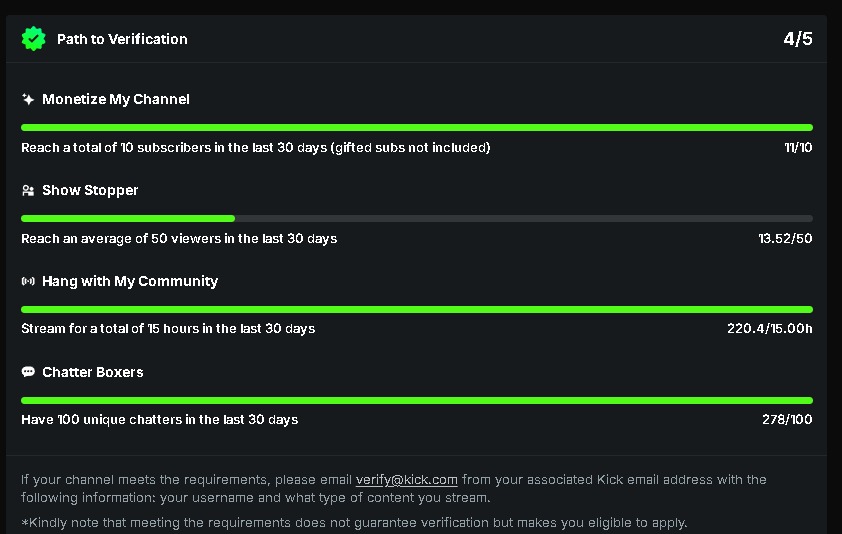This screenshot has width=842, height=534.
Task: Click the Chatter Boxers chat bubble icon
Action: [28, 372]
